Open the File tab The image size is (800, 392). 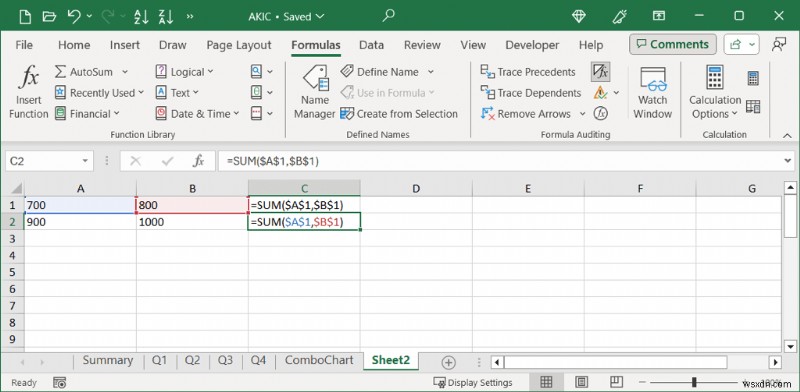pos(24,45)
